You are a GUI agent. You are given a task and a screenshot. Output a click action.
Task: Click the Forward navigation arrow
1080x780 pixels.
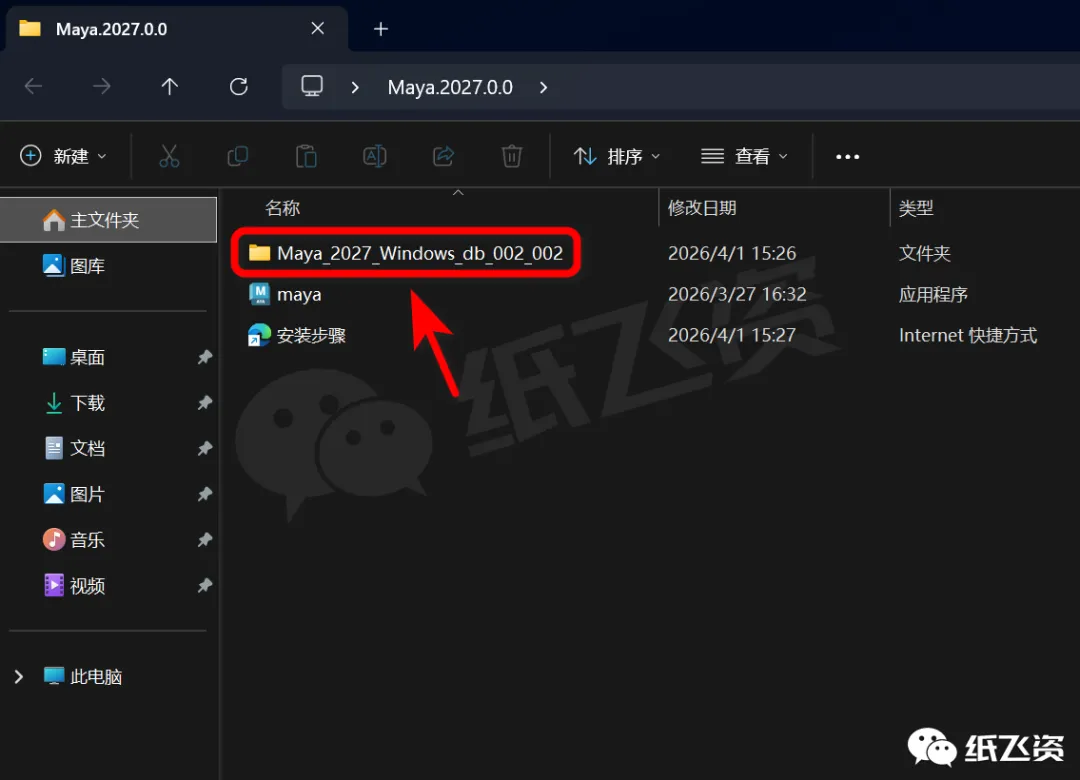tap(101, 87)
